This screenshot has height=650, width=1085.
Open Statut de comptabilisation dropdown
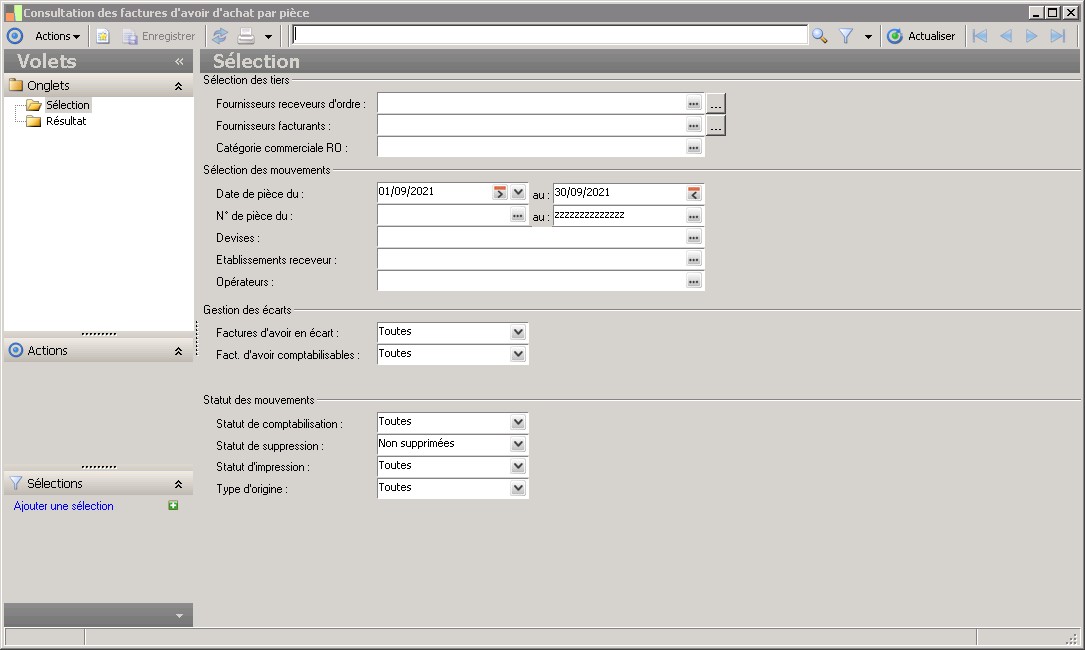click(518, 422)
